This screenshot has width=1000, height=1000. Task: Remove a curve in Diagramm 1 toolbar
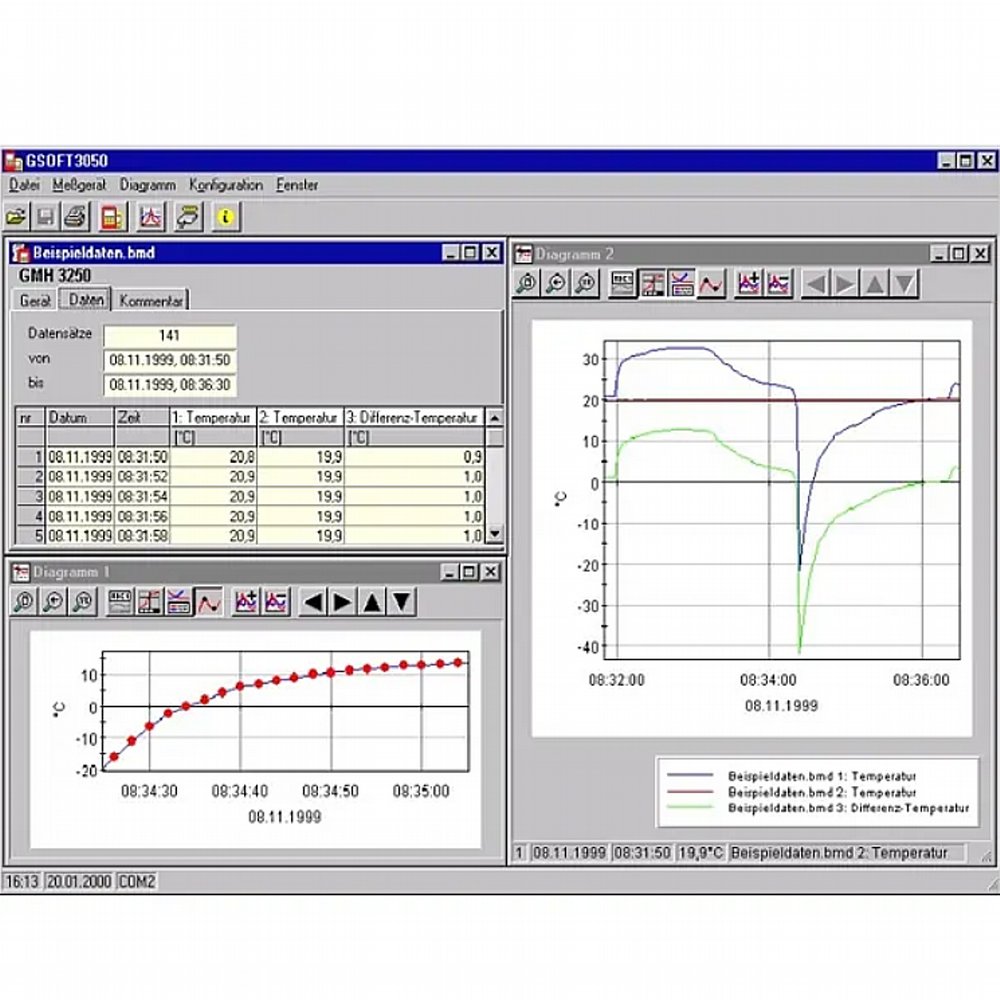click(x=276, y=602)
